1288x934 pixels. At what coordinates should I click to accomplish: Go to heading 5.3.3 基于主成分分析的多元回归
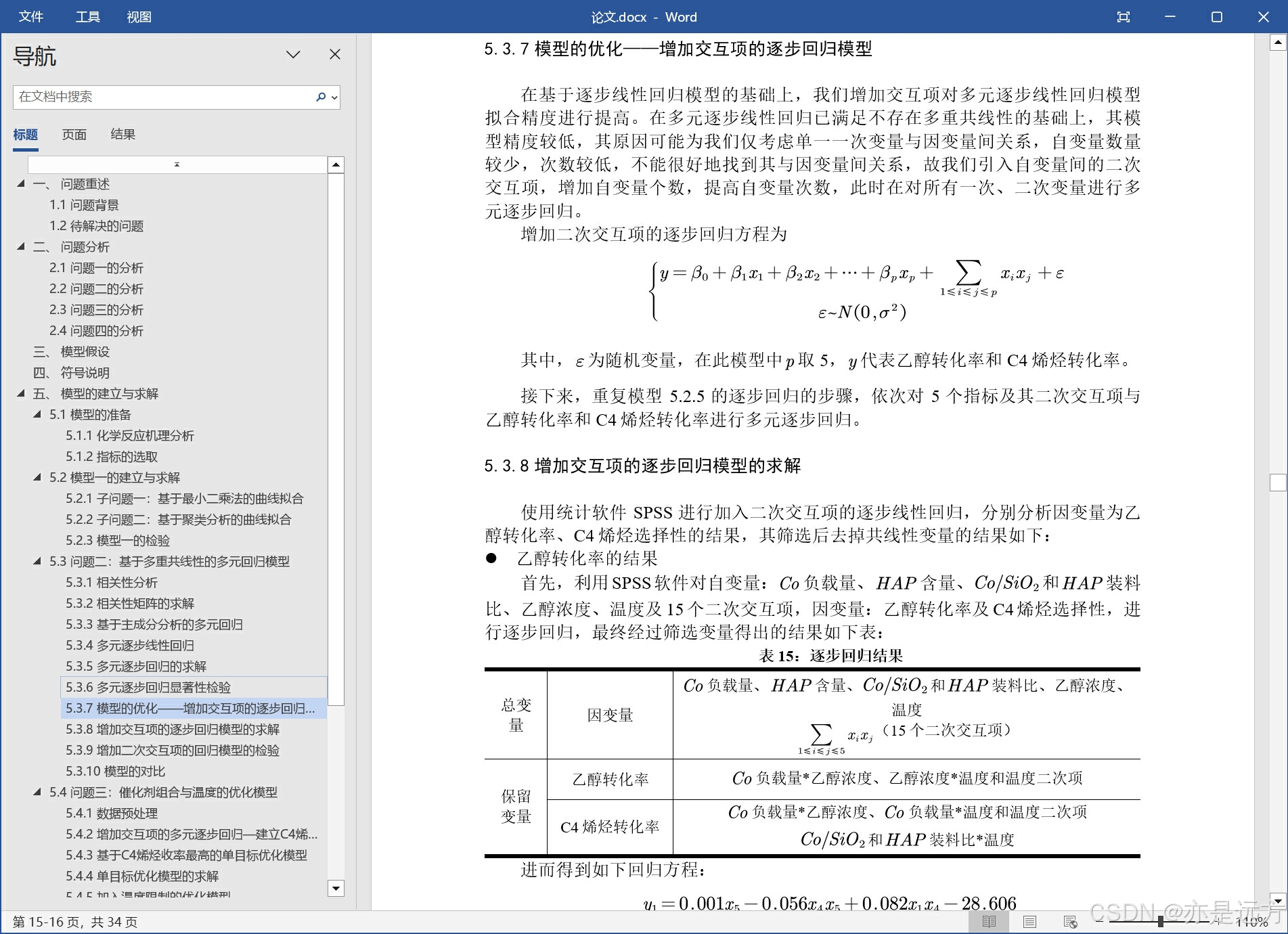(154, 625)
